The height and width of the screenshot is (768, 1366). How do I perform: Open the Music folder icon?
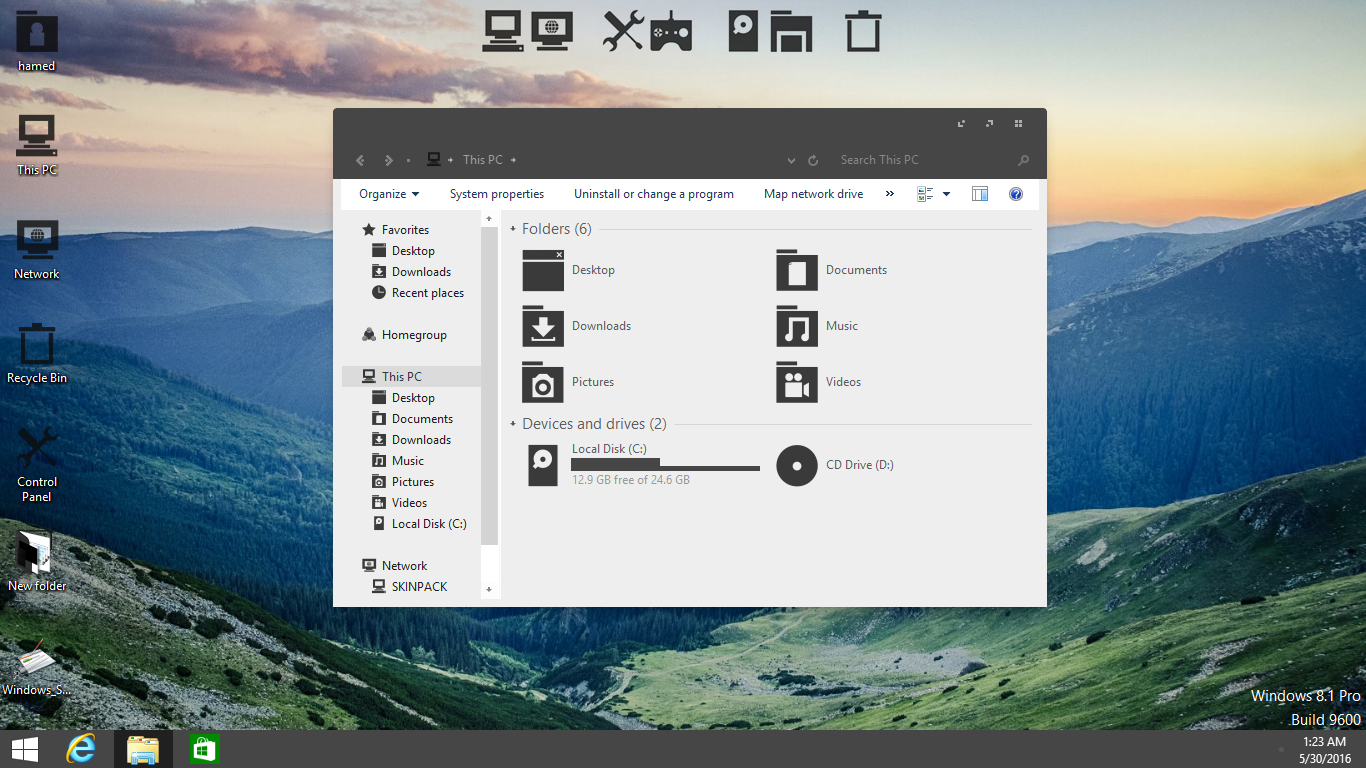(x=797, y=326)
